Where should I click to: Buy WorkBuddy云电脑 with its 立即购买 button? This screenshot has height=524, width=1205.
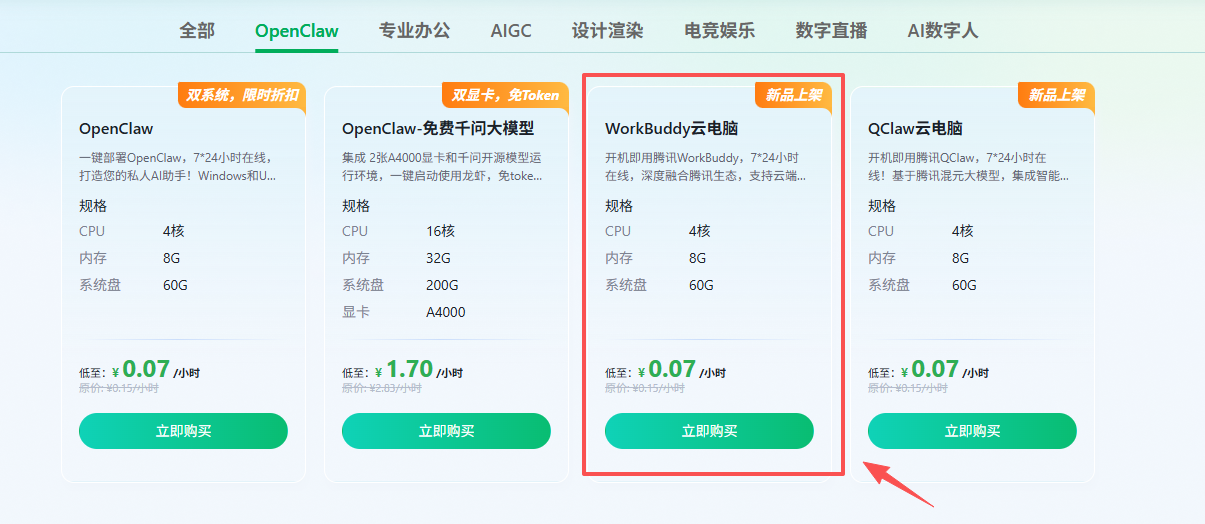(709, 431)
